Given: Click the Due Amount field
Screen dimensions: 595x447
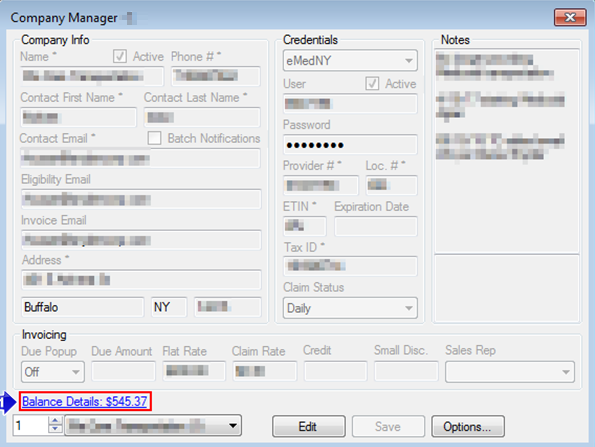Looking at the screenshot, I should point(123,371).
